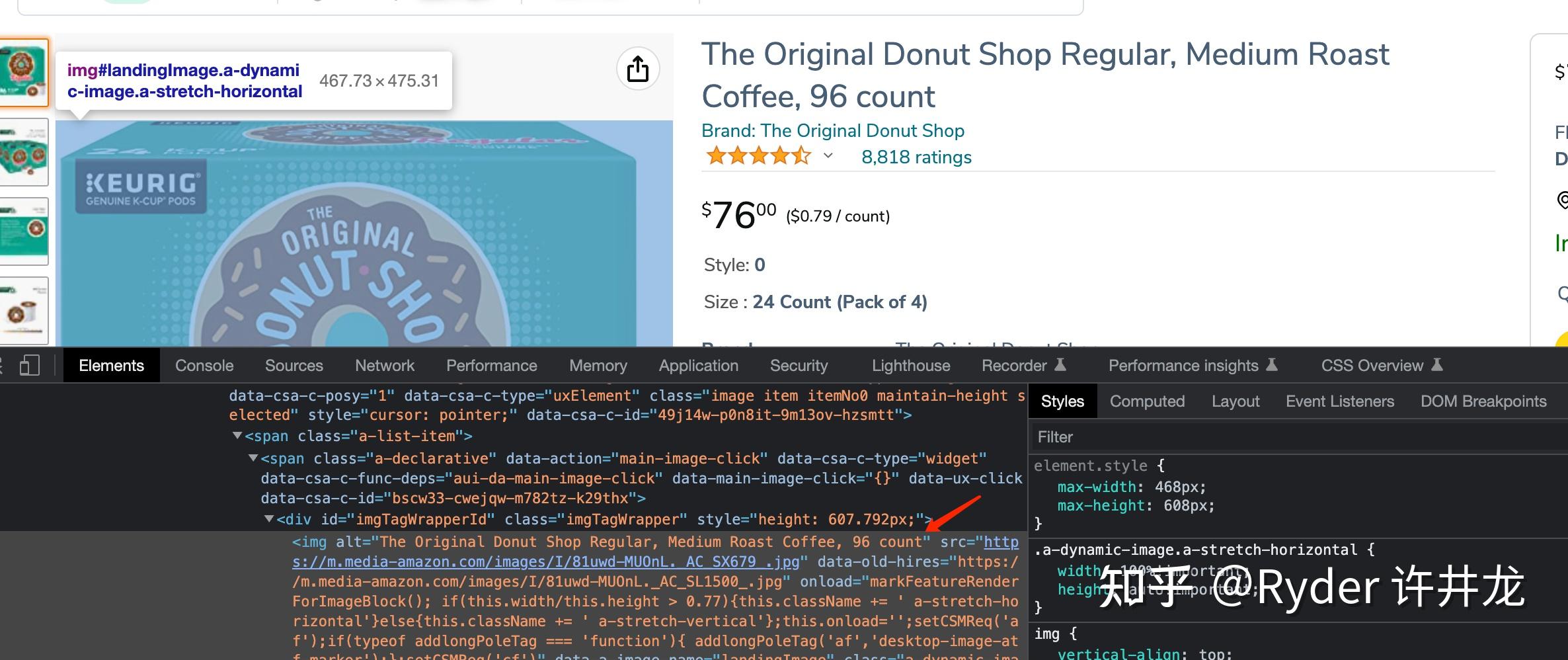Open the 8,818 ratings link

[916, 157]
